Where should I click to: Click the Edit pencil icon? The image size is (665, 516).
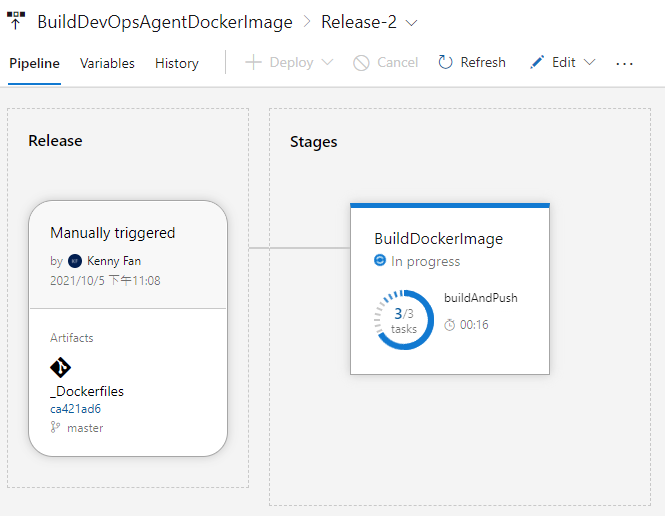tap(537, 62)
